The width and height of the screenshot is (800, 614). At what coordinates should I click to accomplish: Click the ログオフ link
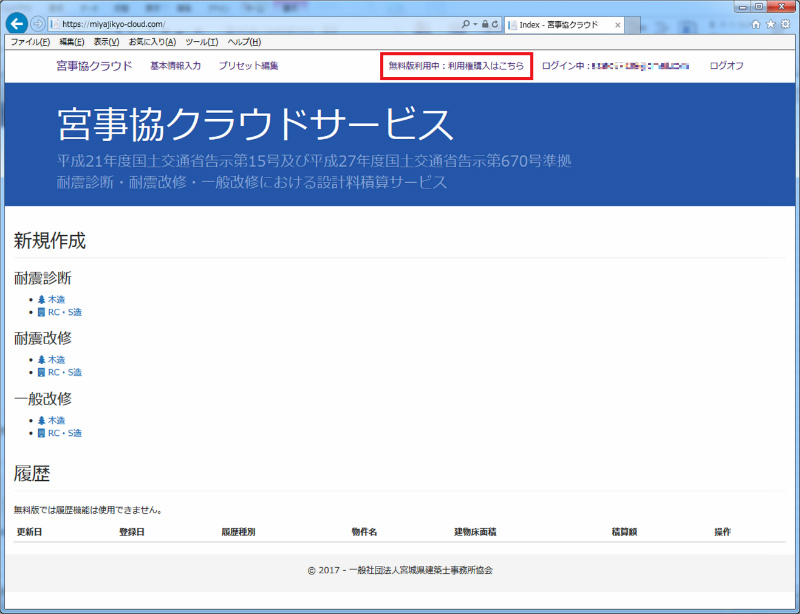[727, 66]
